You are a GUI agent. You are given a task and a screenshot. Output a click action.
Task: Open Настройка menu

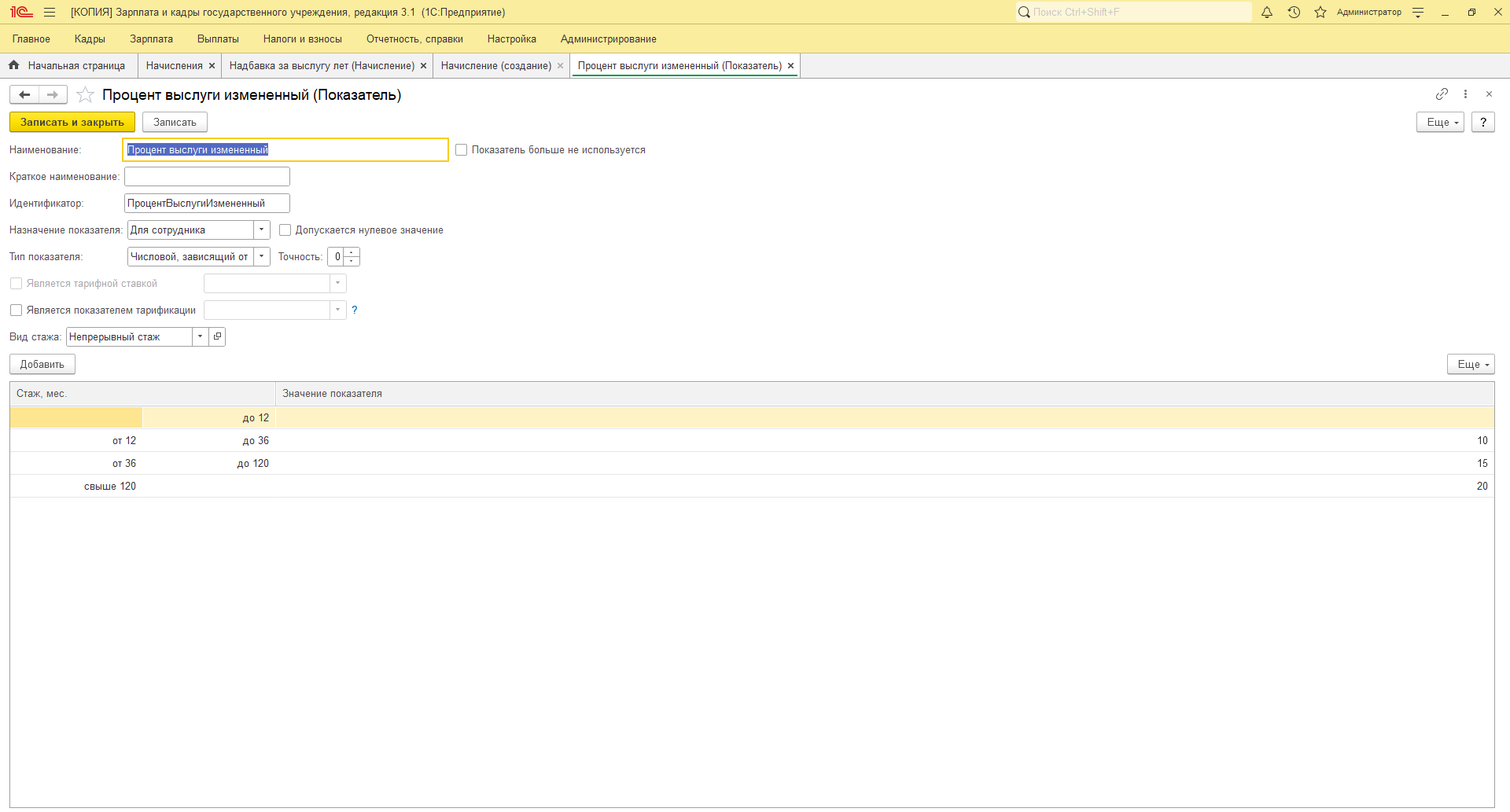(x=512, y=39)
